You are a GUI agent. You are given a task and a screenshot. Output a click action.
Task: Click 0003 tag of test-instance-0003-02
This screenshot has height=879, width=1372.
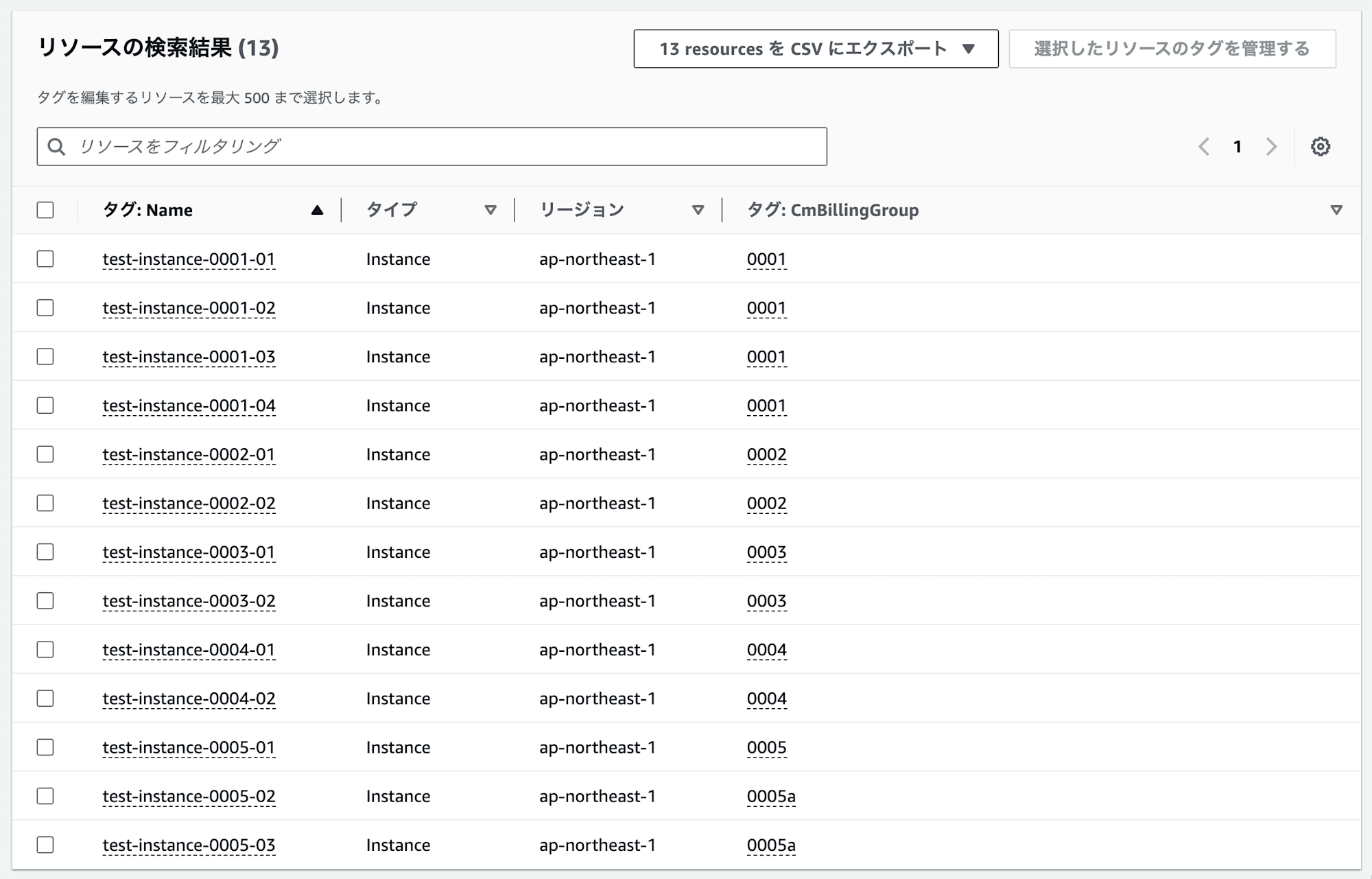(766, 601)
